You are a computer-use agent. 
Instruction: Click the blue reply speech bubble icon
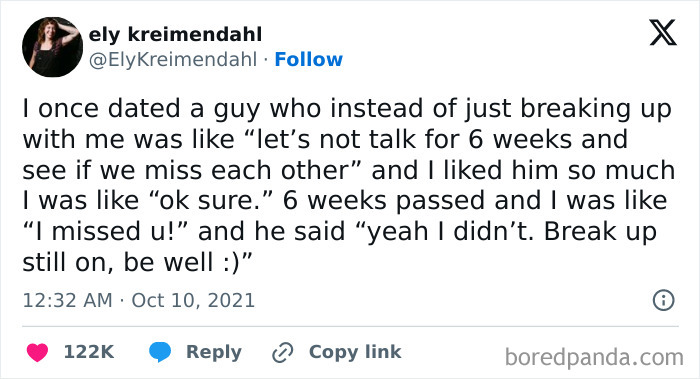[160, 352]
